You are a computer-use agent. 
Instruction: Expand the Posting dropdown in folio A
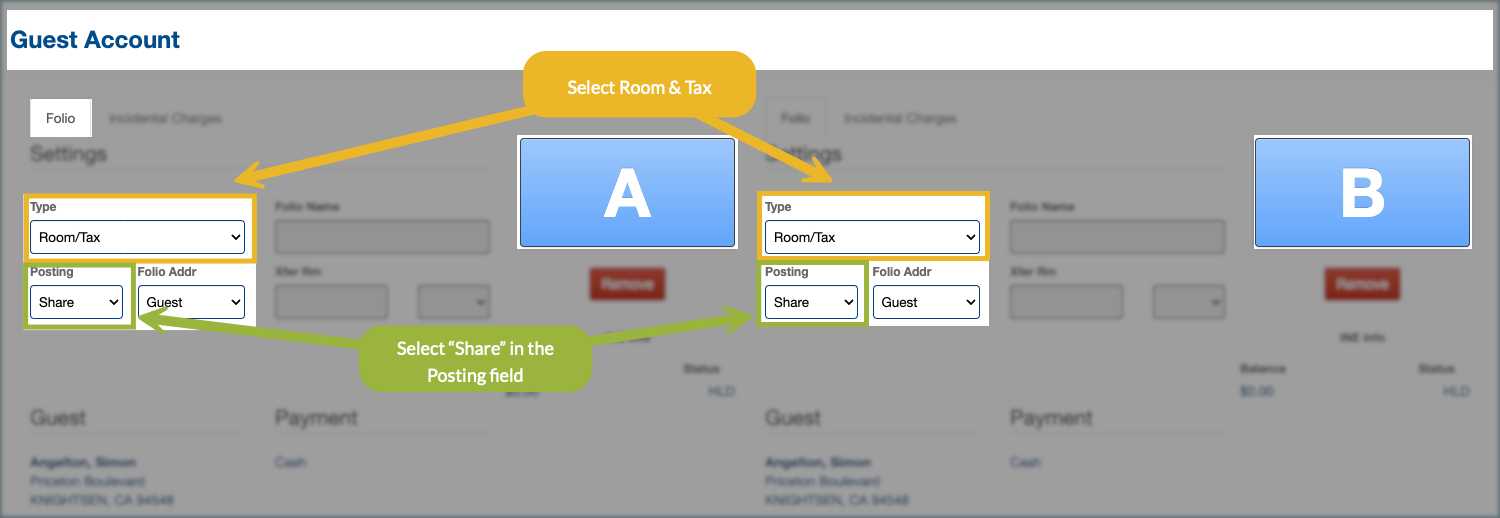pyautogui.click(x=76, y=302)
